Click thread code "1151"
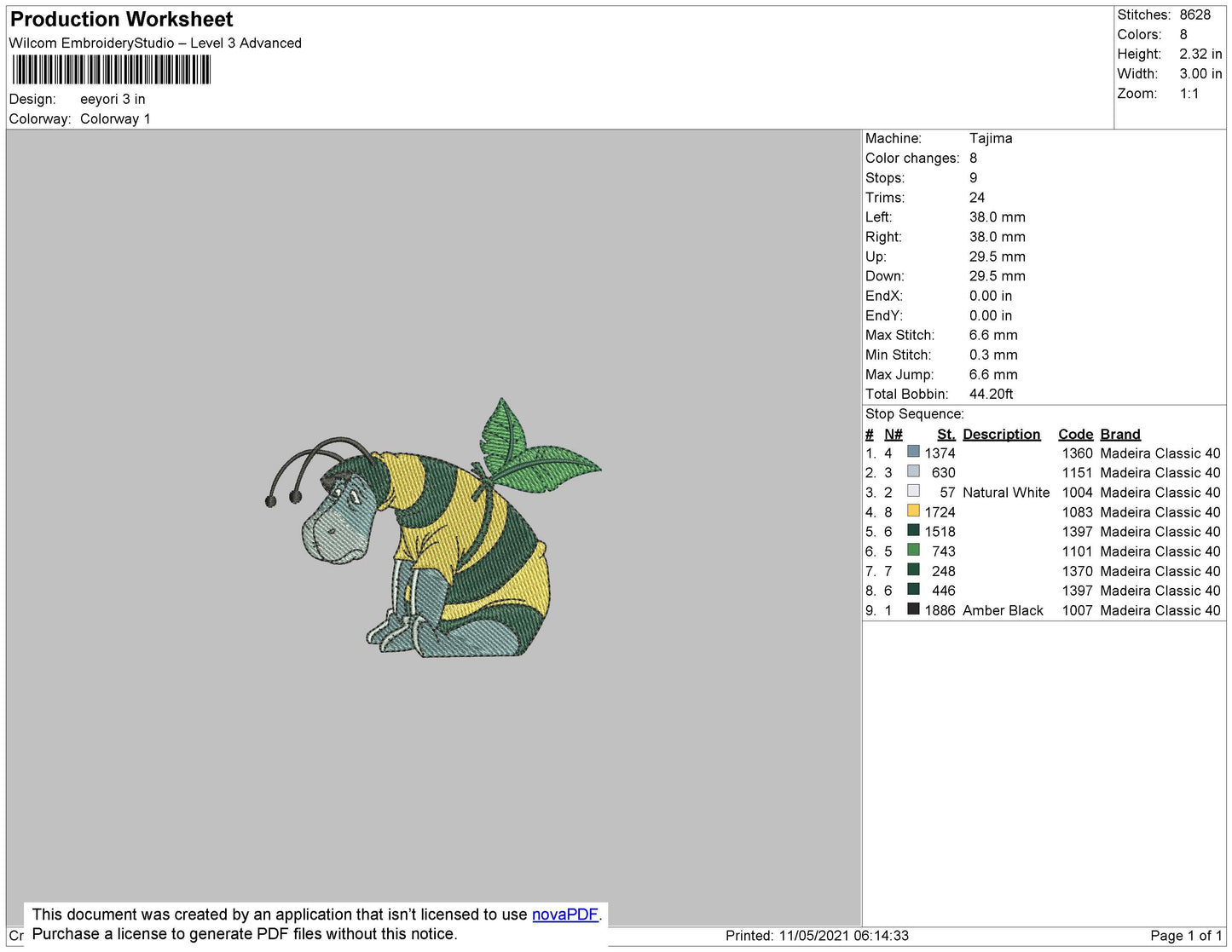 (1078, 473)
